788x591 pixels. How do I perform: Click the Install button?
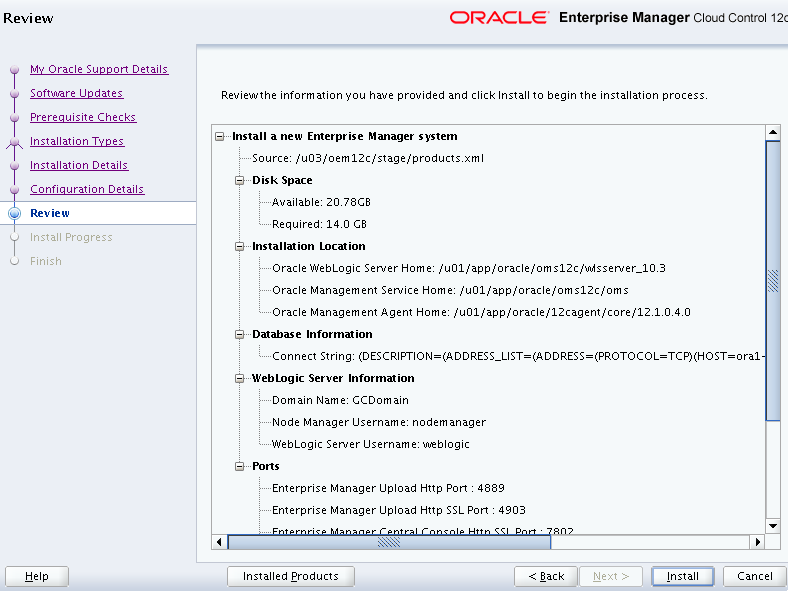(682, 576)
